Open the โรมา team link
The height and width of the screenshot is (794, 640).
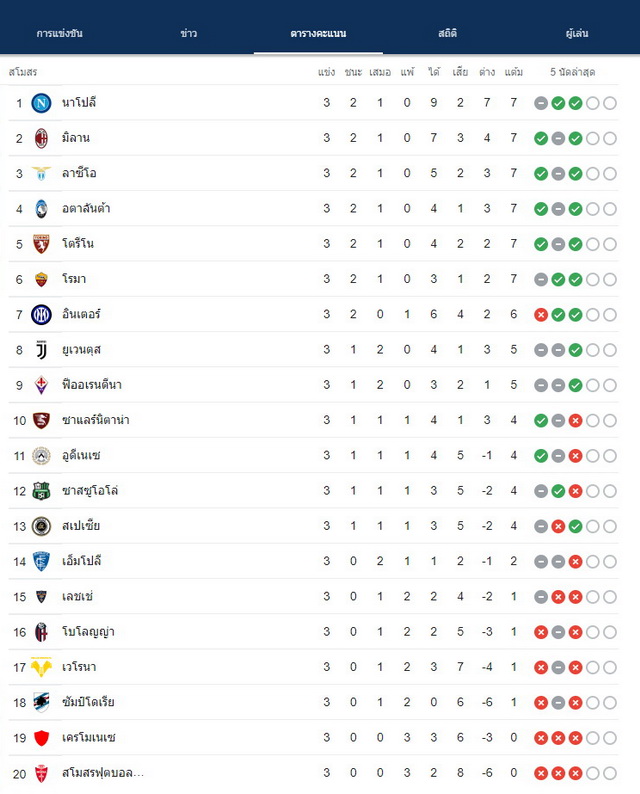point(74,279)
